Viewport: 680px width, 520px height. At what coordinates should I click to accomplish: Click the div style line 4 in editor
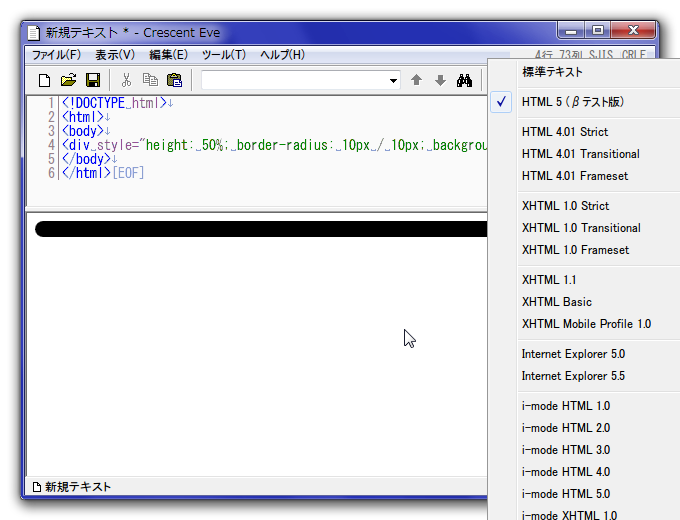274,145
